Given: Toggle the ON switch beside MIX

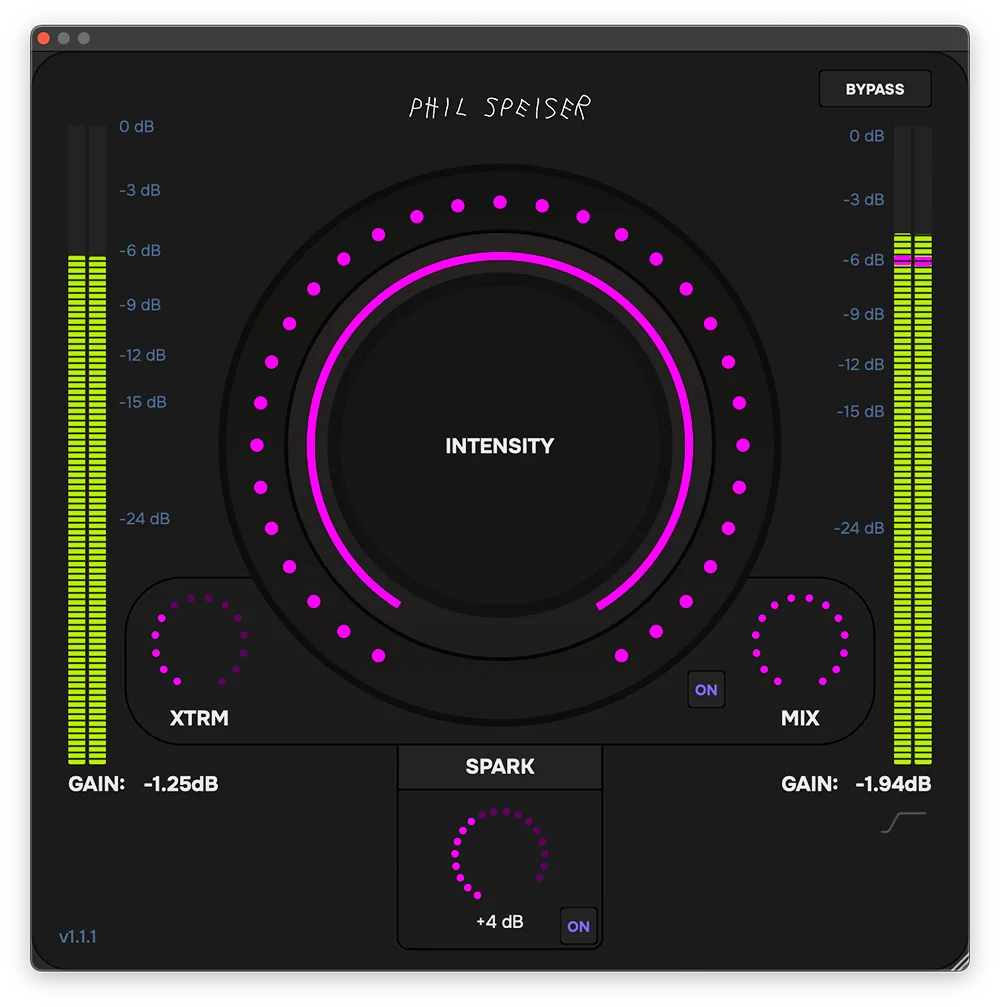Looking at the screenshot, I should tap(706, 690).
